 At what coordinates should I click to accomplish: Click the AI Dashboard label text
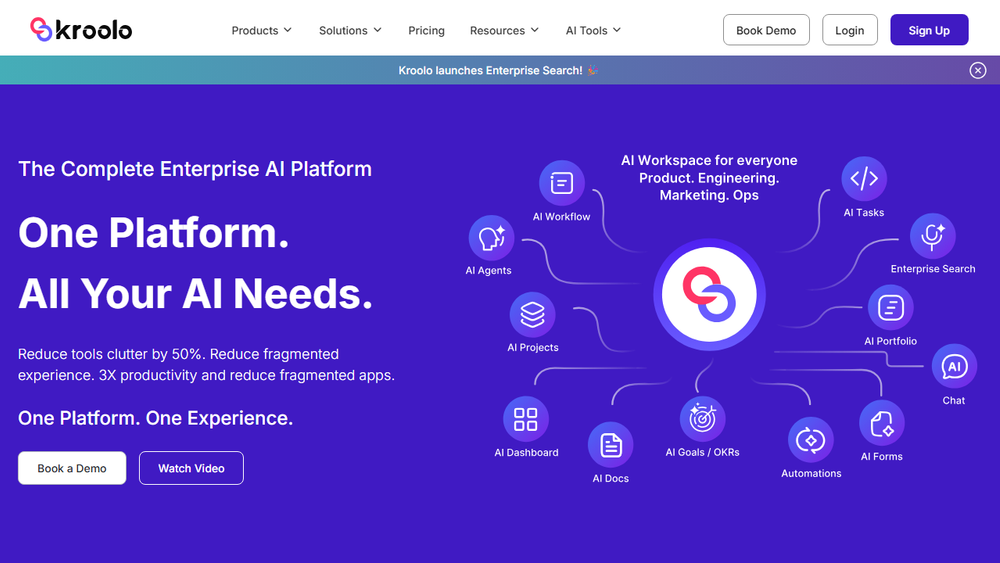[x=526, y=453]
